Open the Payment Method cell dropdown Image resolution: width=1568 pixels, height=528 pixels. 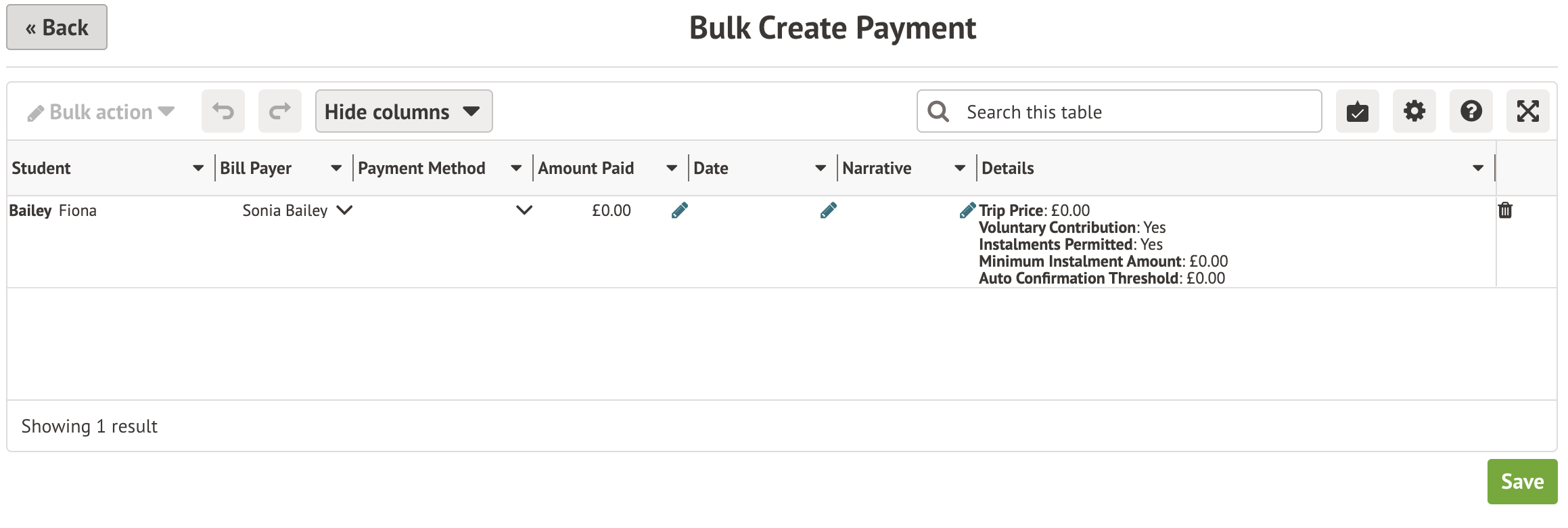tap(524, 211)
